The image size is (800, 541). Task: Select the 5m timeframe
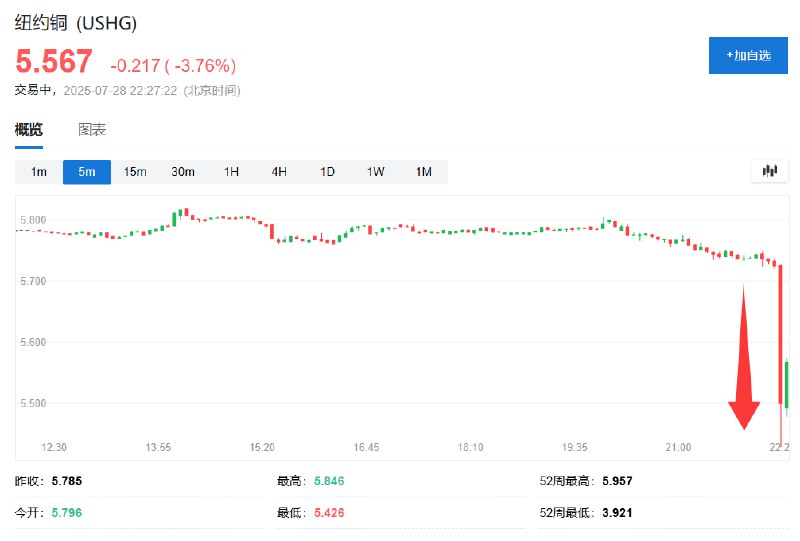(87, 172)
